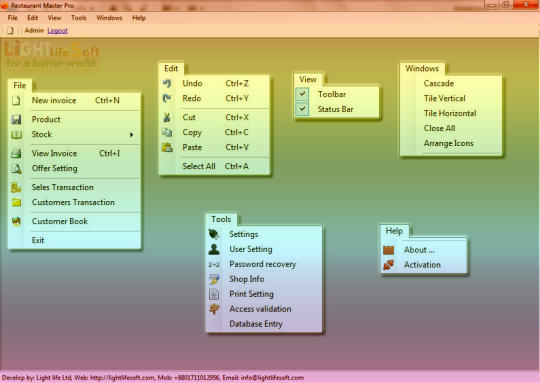Select the File tab above the file menu

[20, 85]
